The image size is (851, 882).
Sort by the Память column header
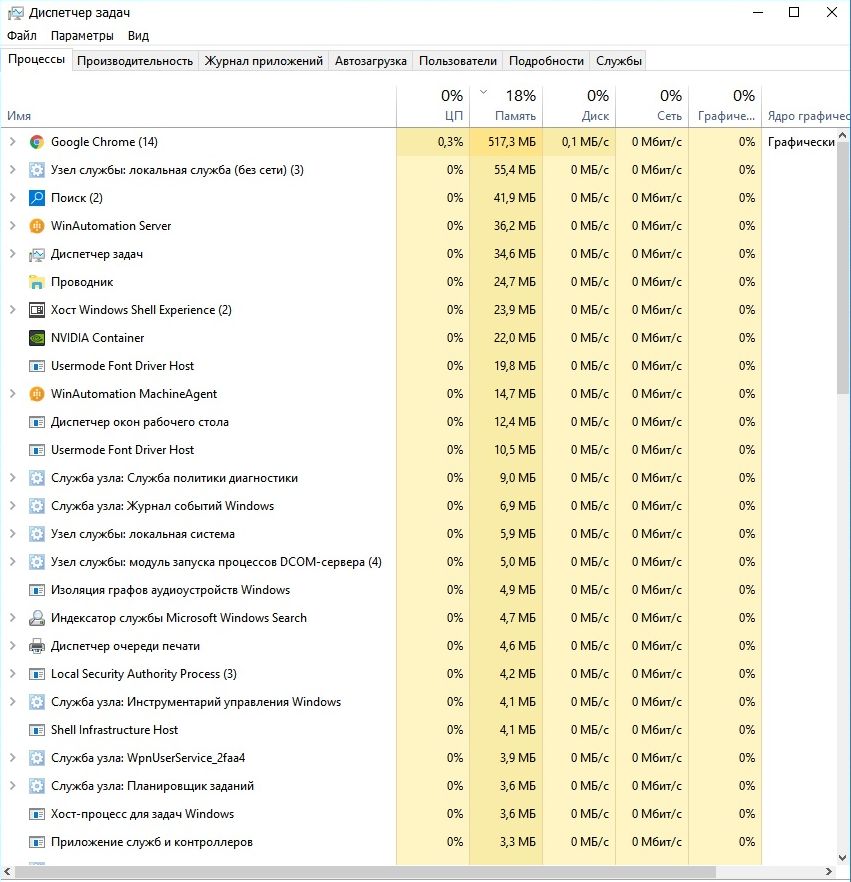(x=506, y=107)
